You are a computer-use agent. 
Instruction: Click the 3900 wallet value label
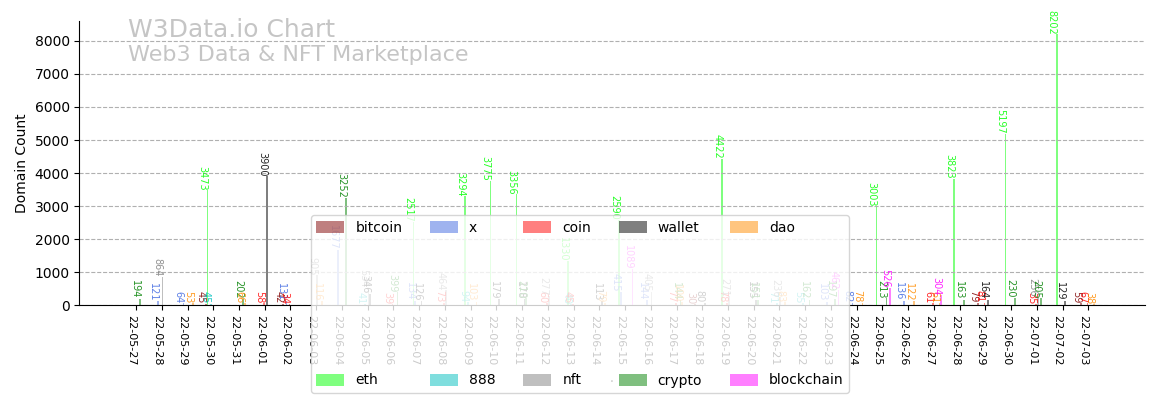(263, 165)
